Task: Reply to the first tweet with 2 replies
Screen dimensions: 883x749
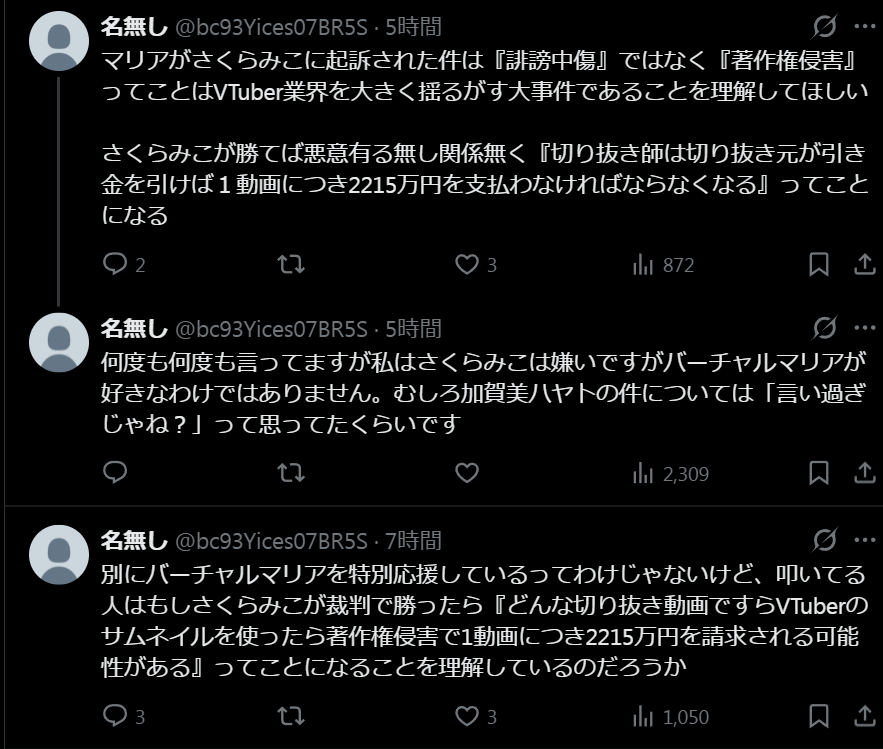Action: pyautogui.click(x=116, y=265)
